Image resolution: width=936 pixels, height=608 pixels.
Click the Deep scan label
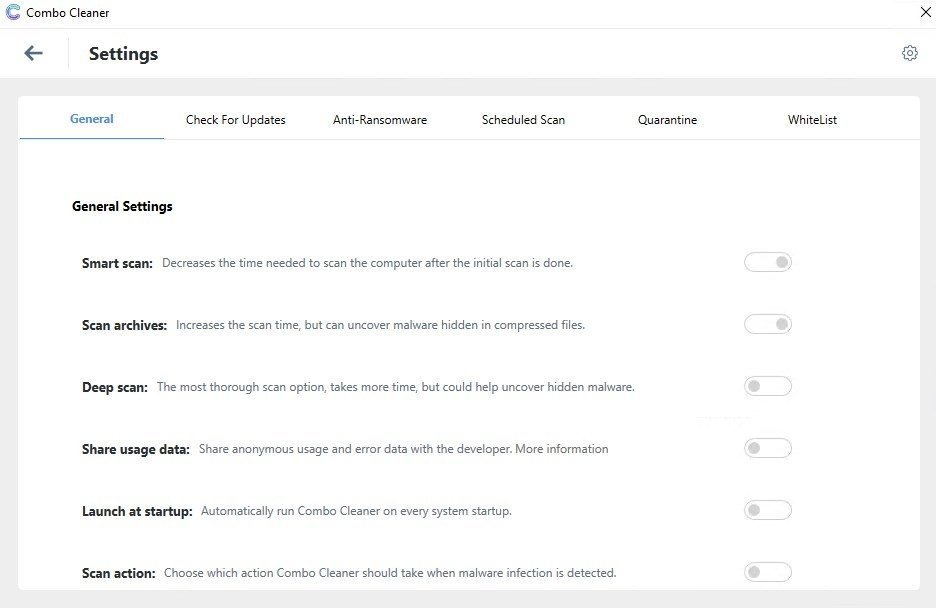pos(115,387)
